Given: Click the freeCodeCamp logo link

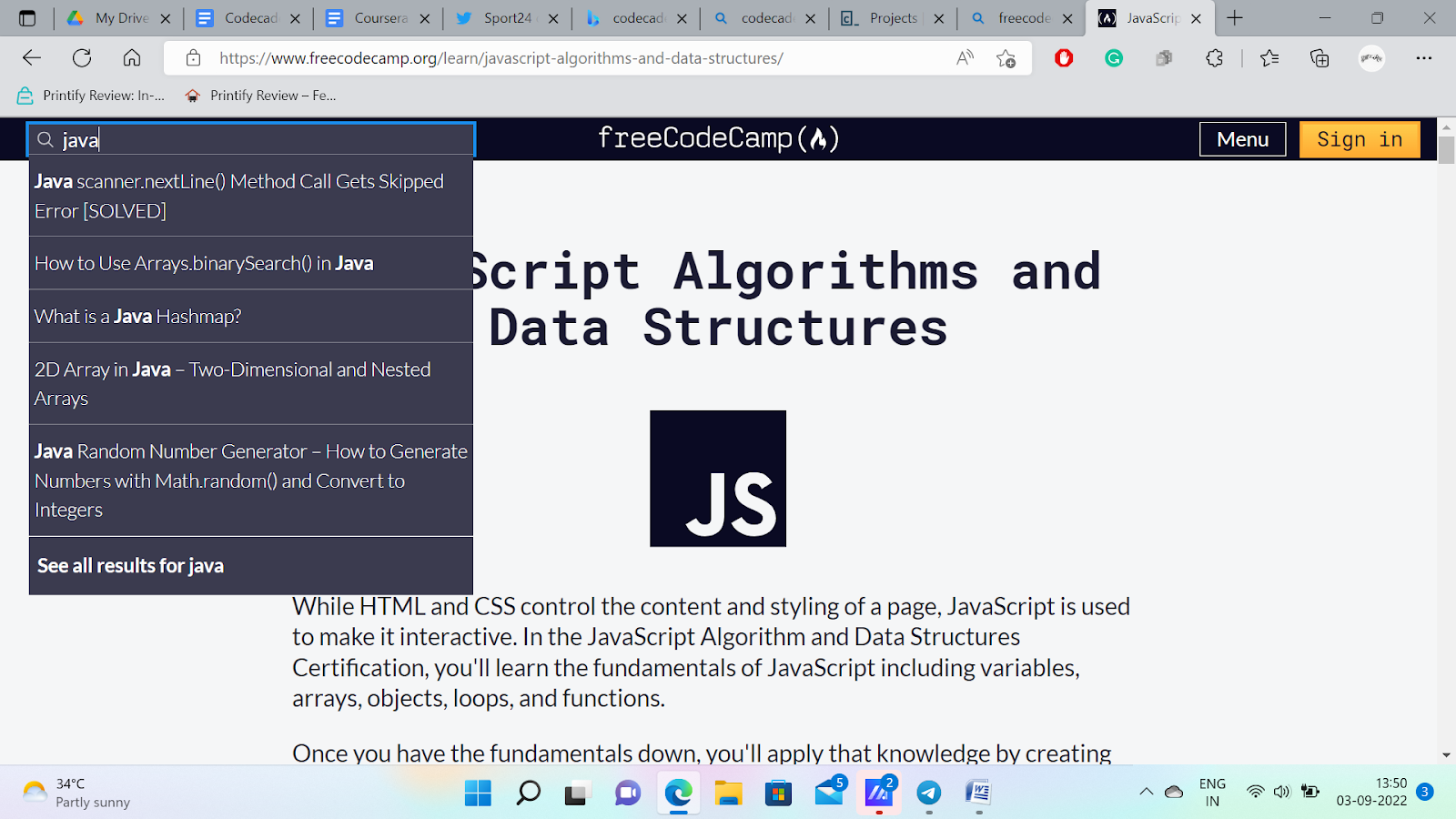Looking at the screenshot, I should (x=719, y=138).
